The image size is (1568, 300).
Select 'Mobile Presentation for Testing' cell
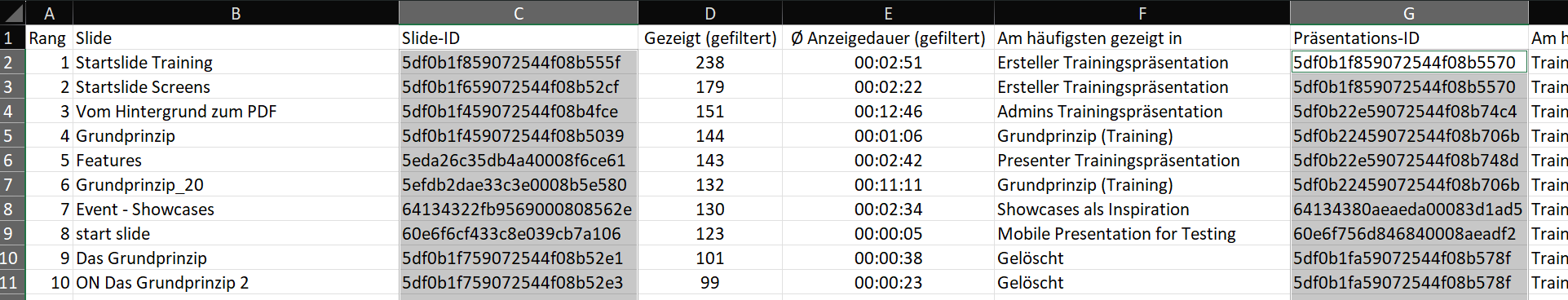[x=1142, y=233]
